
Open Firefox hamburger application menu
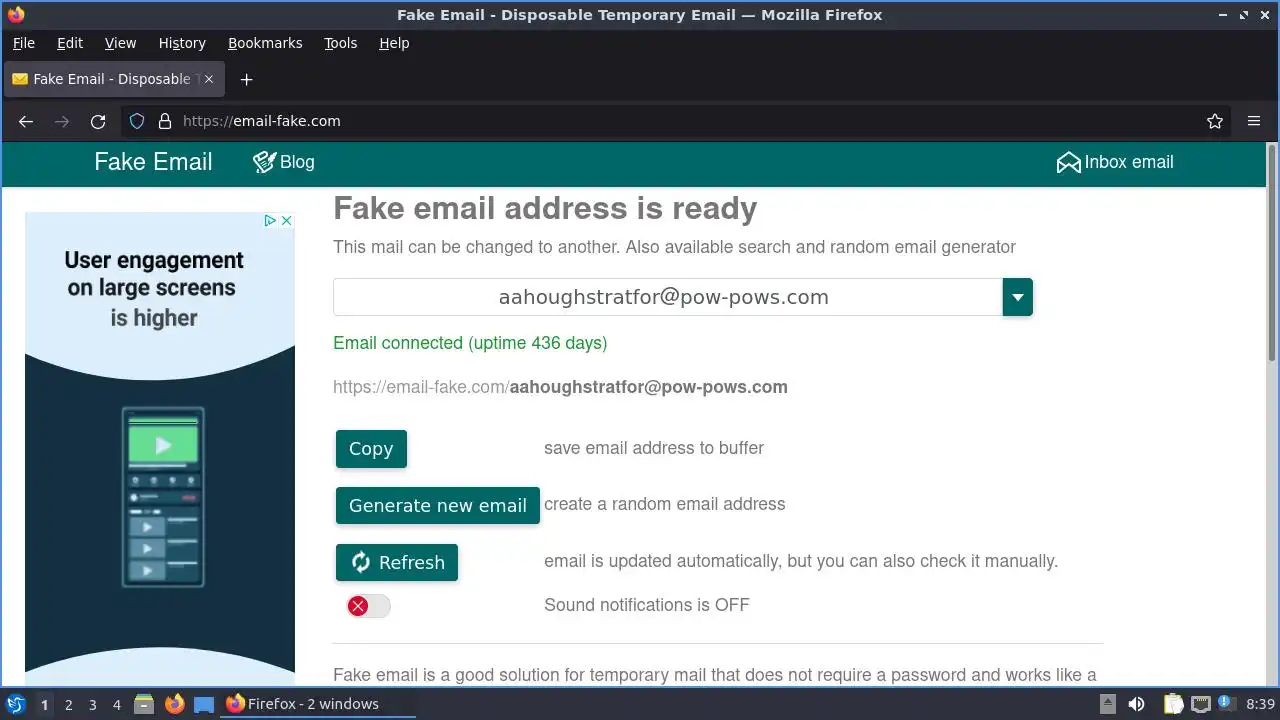[1254, 121]
